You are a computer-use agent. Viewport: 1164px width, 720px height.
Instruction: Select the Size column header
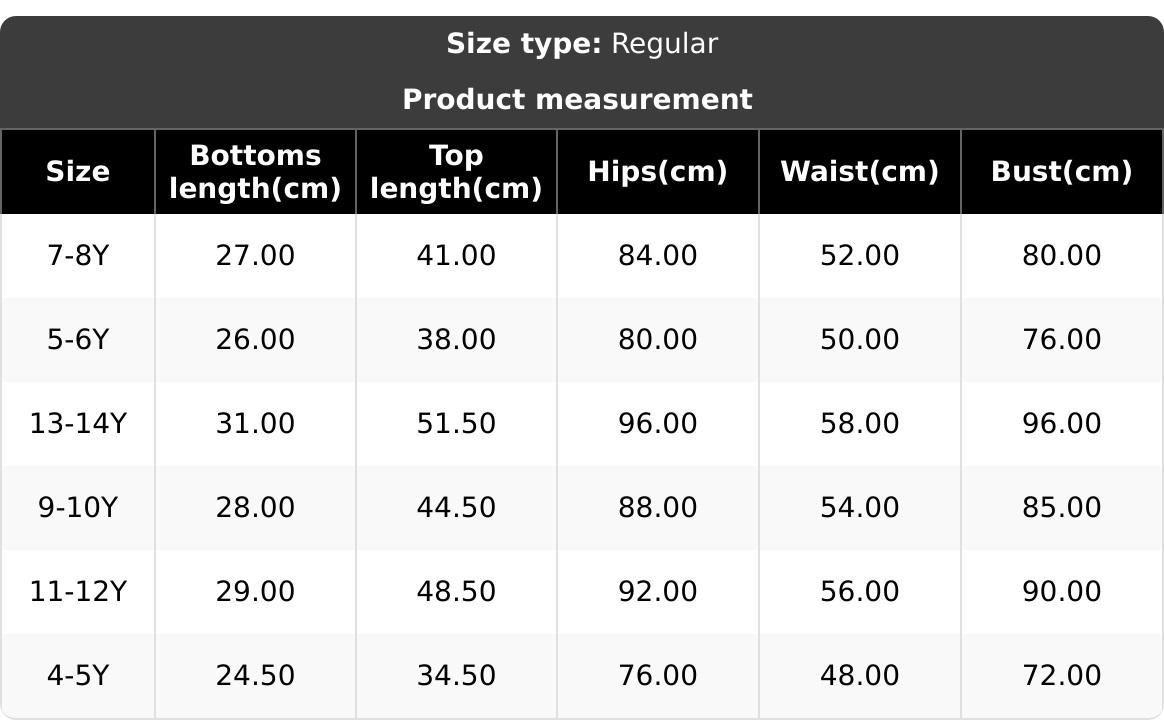[78, 172]
